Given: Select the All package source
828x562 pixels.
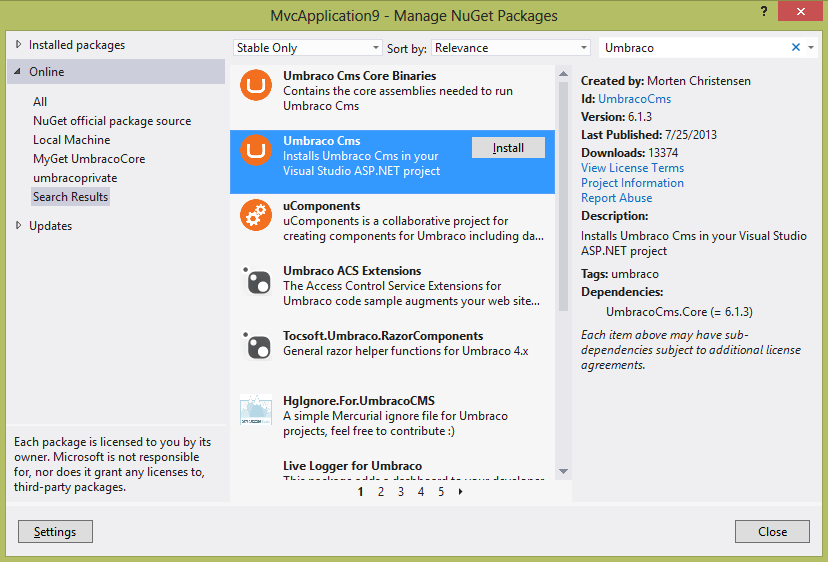Looking at the screenshot, I should tap(40, 101).
